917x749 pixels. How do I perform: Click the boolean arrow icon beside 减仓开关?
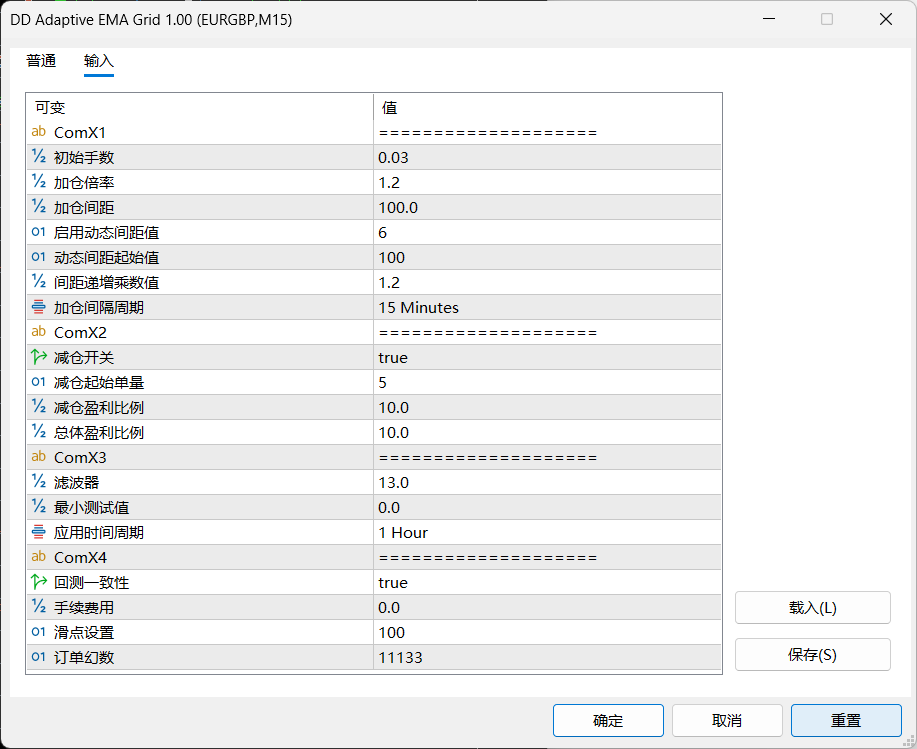tap(39, 357)
